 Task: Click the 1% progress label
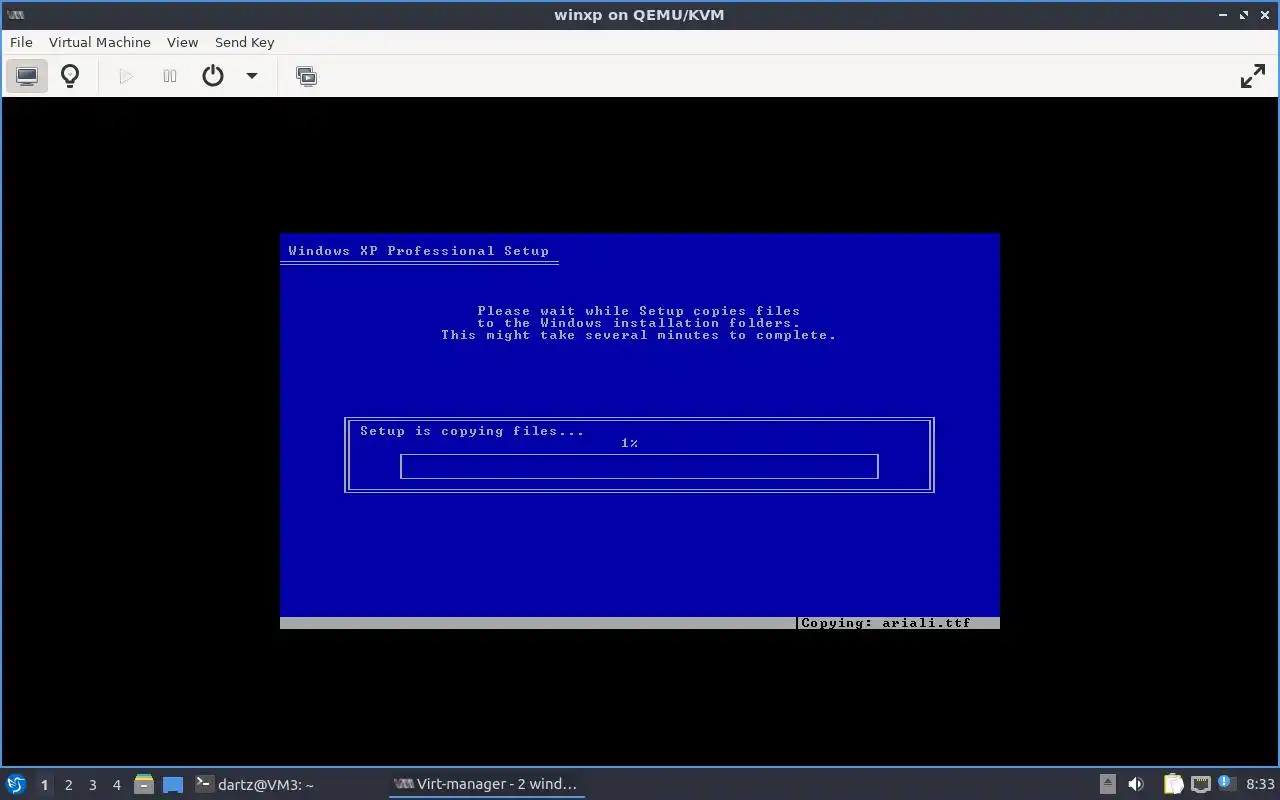tap(629, 443)
